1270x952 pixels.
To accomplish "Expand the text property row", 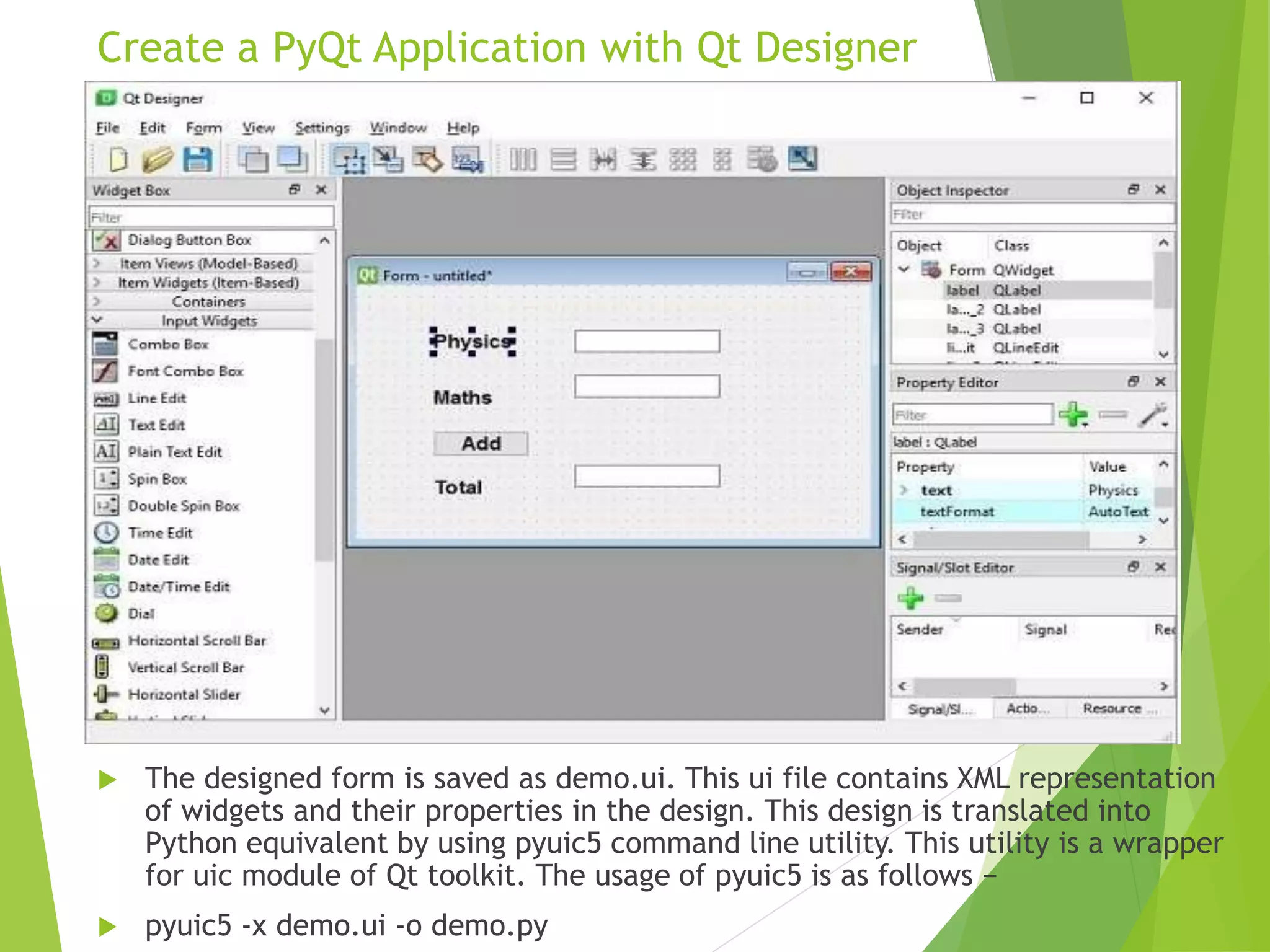I will [904, 490].
